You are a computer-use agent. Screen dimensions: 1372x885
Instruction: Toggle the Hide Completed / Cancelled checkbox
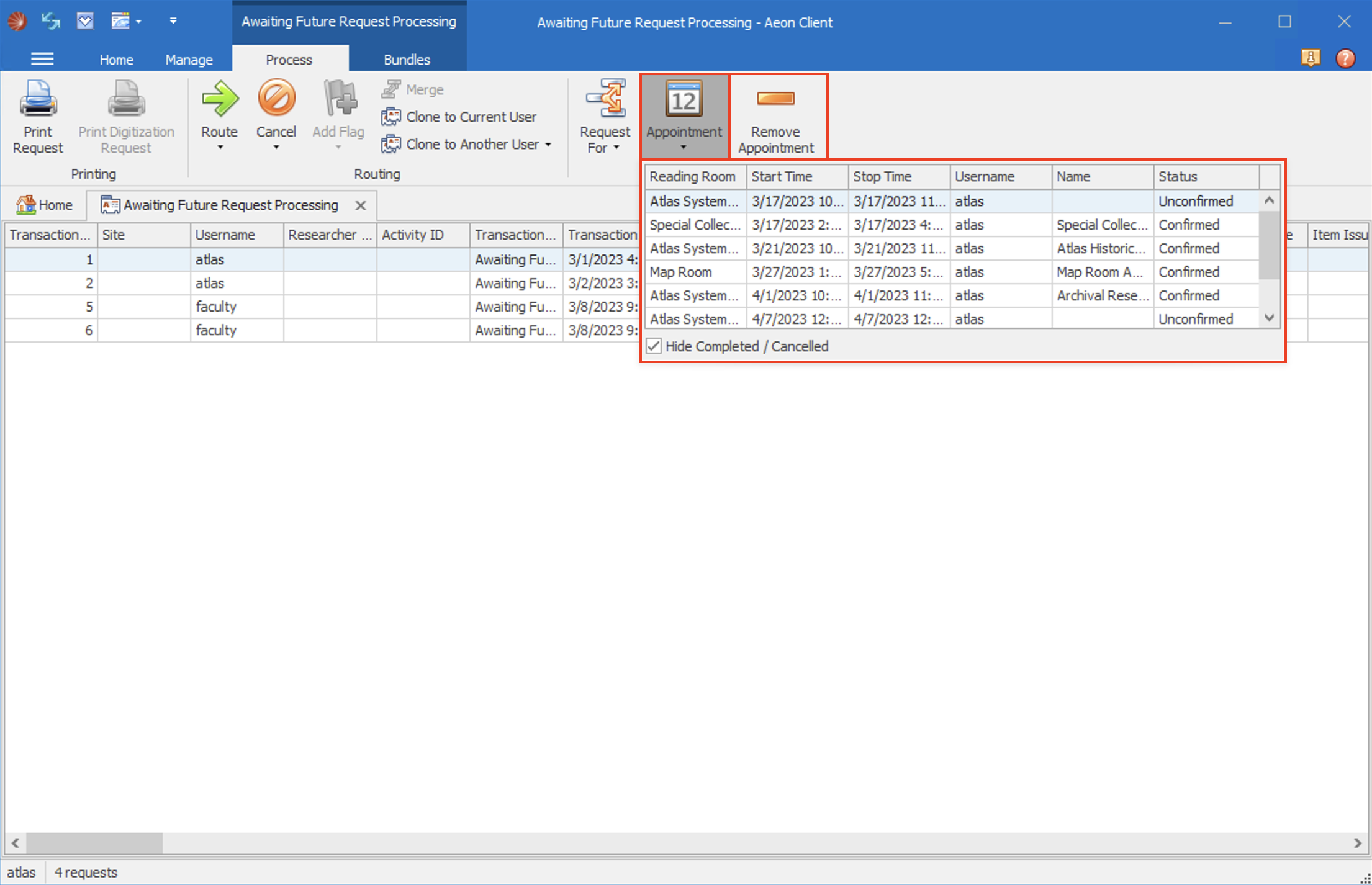coord(654,346)
